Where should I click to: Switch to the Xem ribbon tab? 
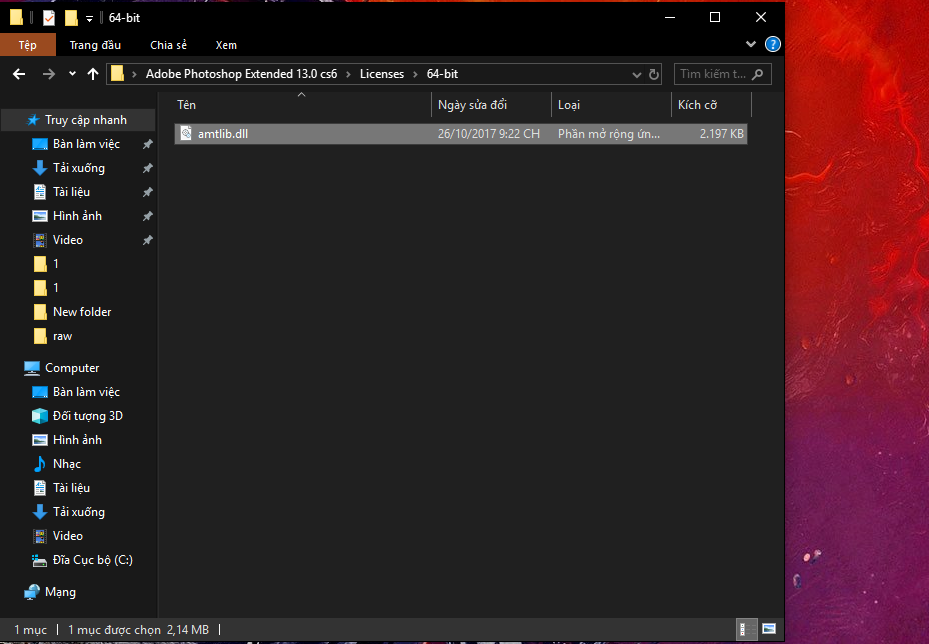226,45
